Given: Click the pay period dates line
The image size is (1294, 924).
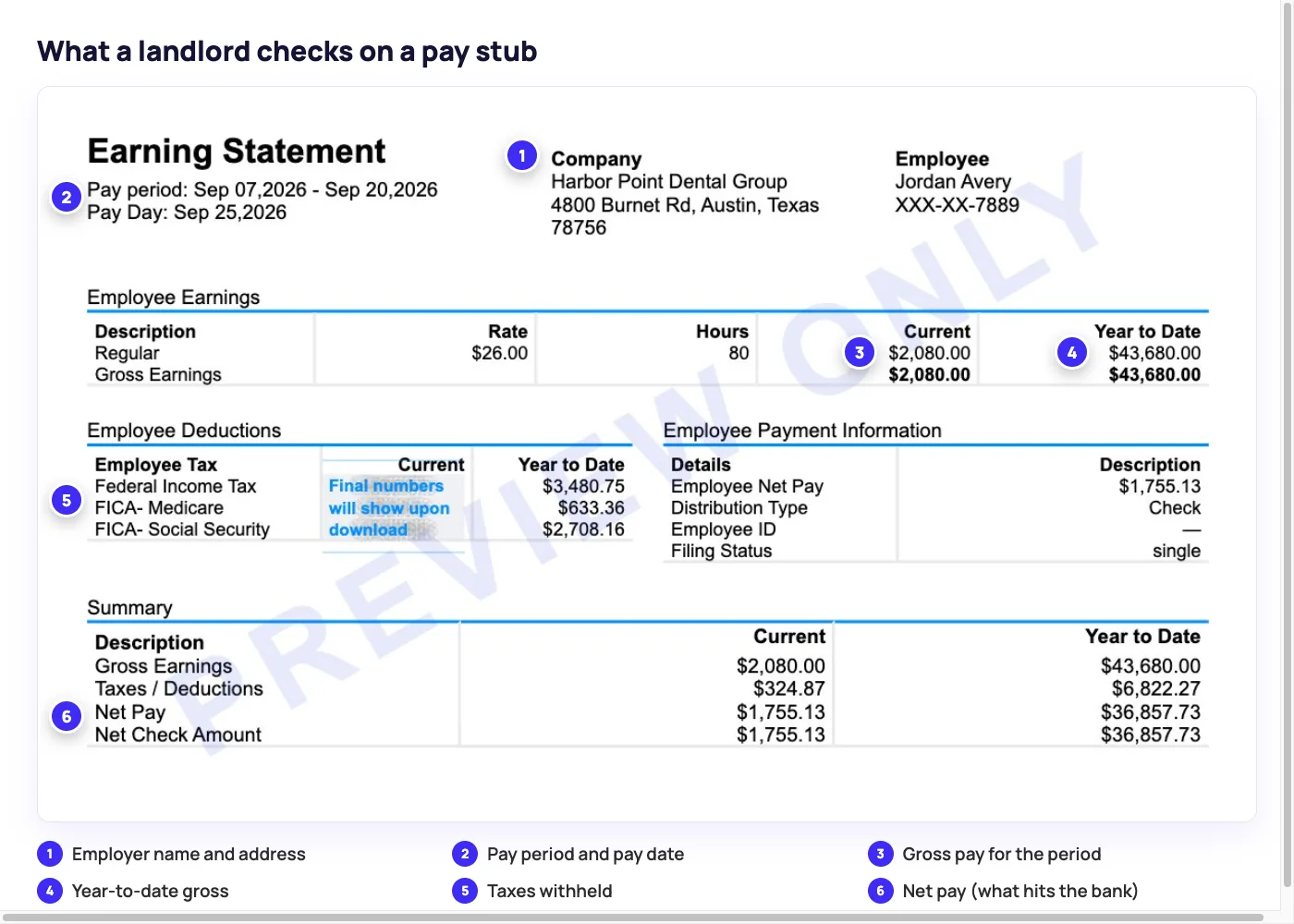Looking at the screenshot, I should [262, 189].
